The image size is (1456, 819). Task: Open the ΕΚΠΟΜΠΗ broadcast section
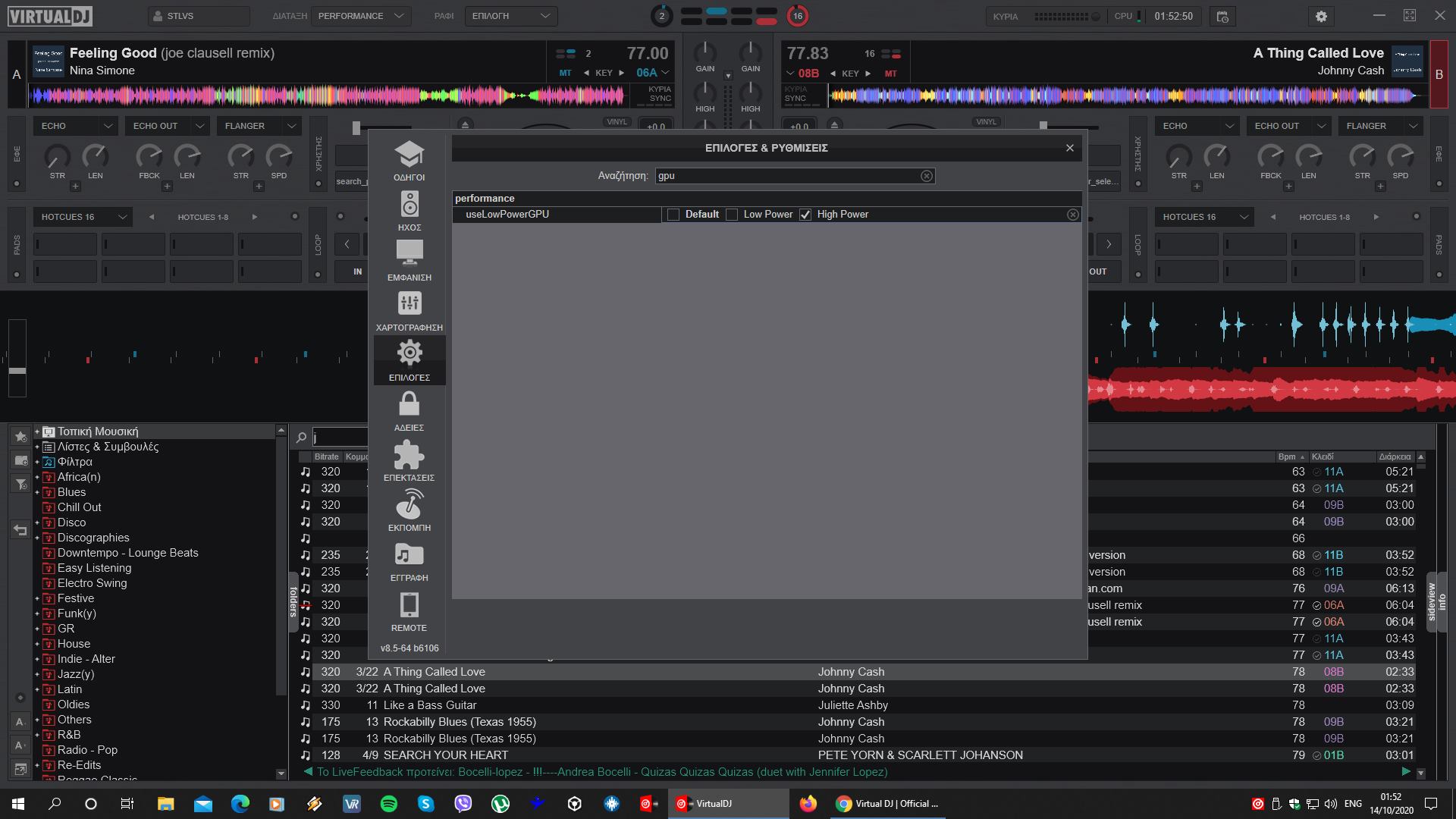[x=409, y=511]
